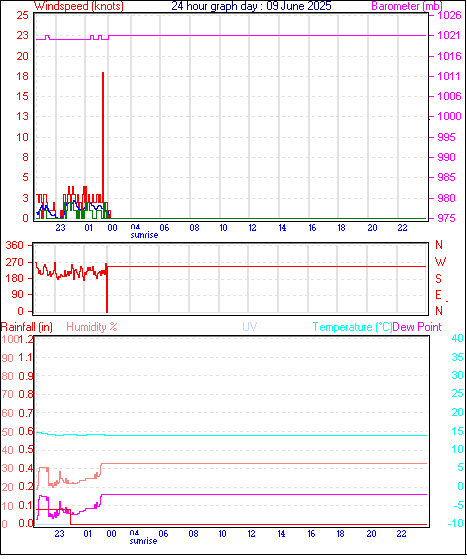The height and width of the screenshot is (559, 467).
Task: Click the vertical drop in wind direction plot
Action: (107, 289)
